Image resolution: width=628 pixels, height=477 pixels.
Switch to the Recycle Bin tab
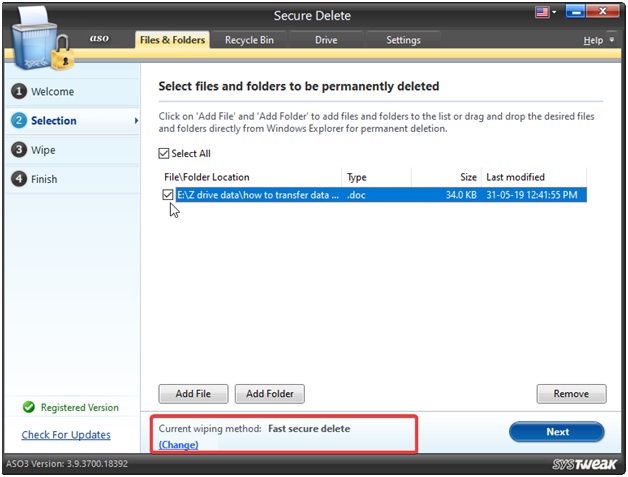[x=249, y=40]
